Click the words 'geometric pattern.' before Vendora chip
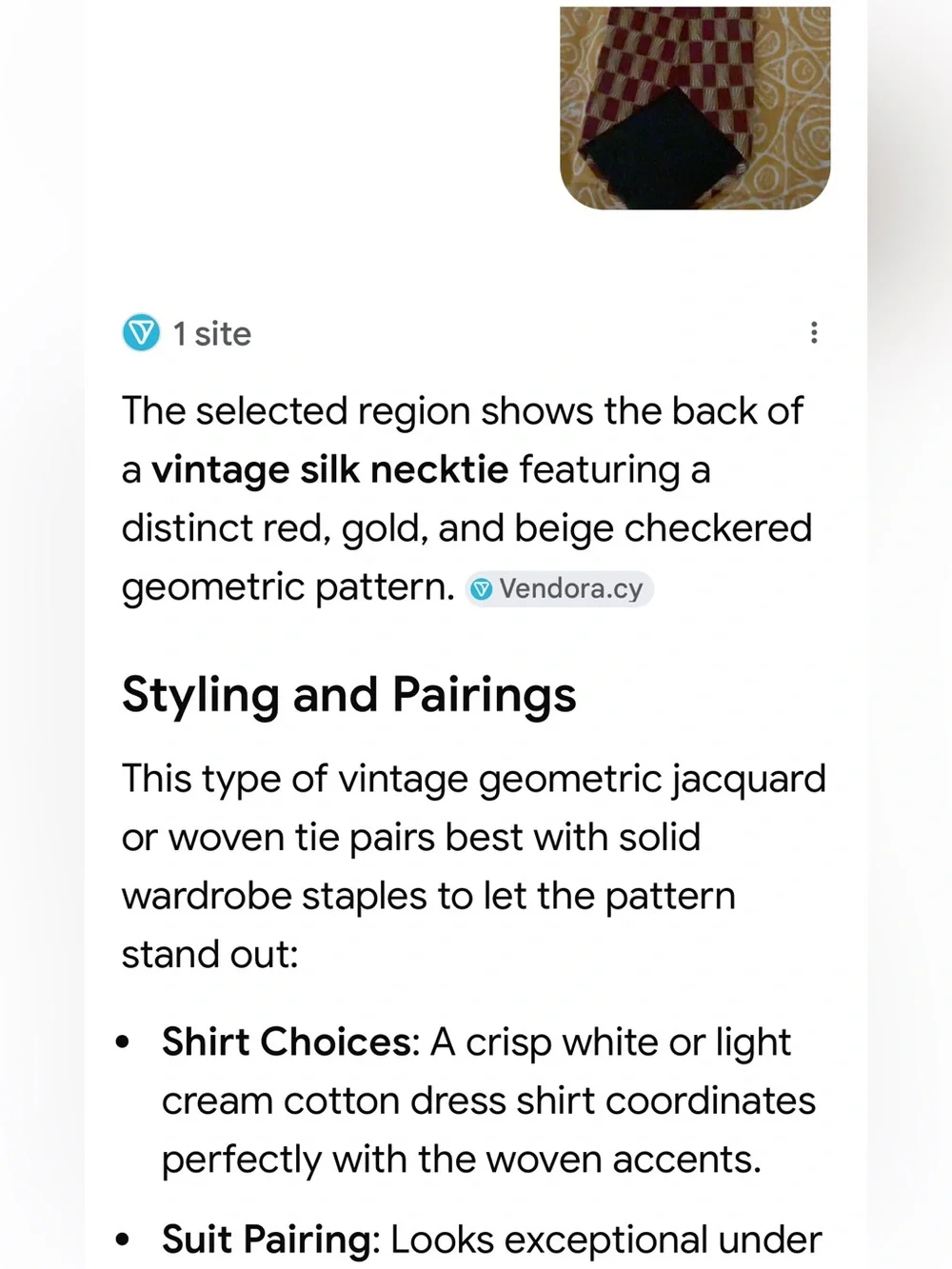 click(x=288, y=587)
